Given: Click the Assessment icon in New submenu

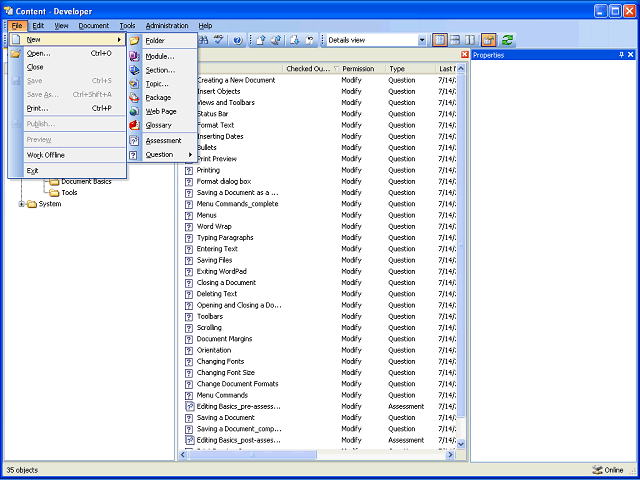Looking at the screenshot, I should pyautogui.click(x=134, y=141).
